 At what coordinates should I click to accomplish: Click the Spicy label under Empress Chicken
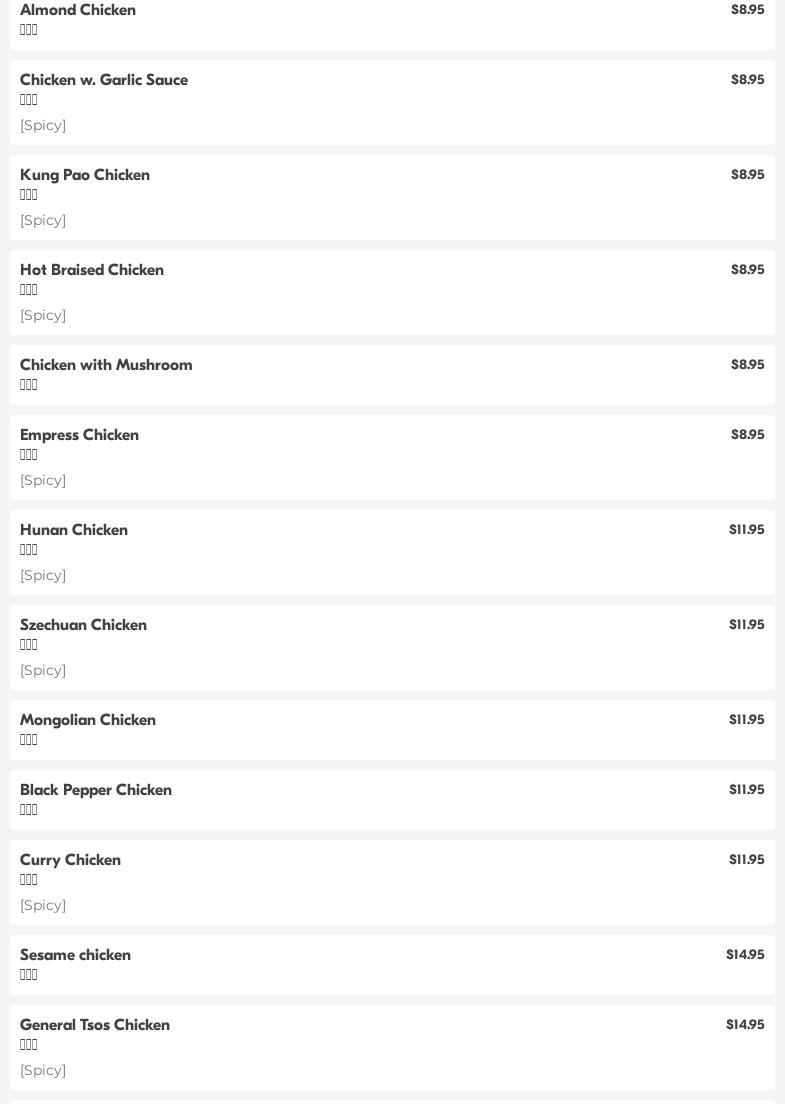(x=43, y=480)
